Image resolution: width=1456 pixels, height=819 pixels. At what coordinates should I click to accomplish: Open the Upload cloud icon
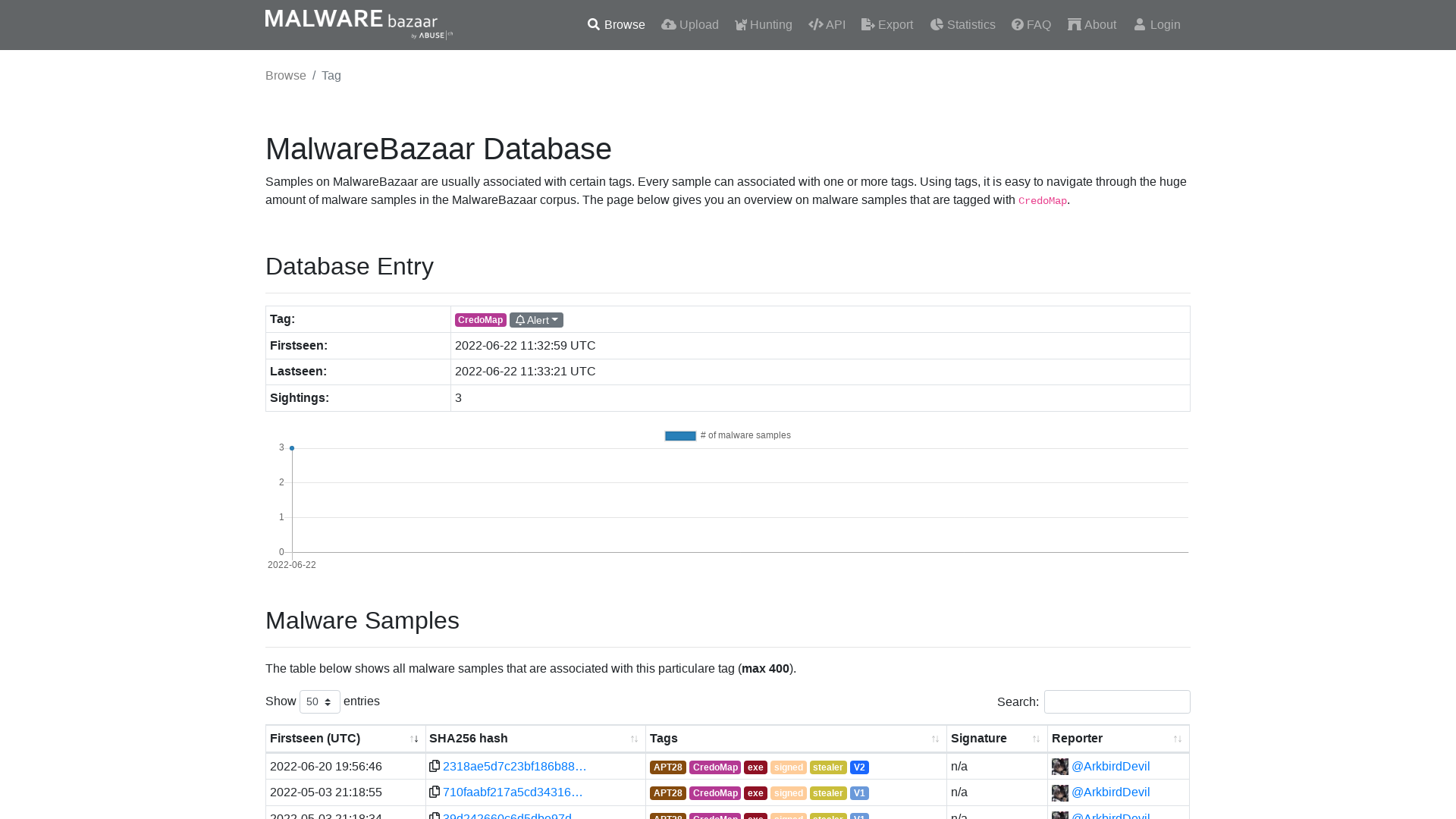coord(668,24)
